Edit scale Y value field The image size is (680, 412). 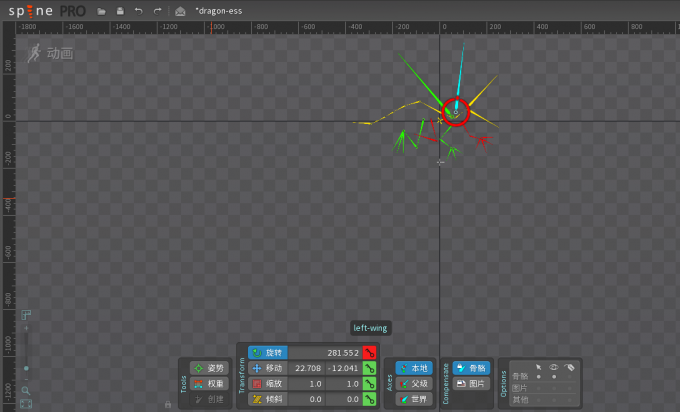(343, 384)
